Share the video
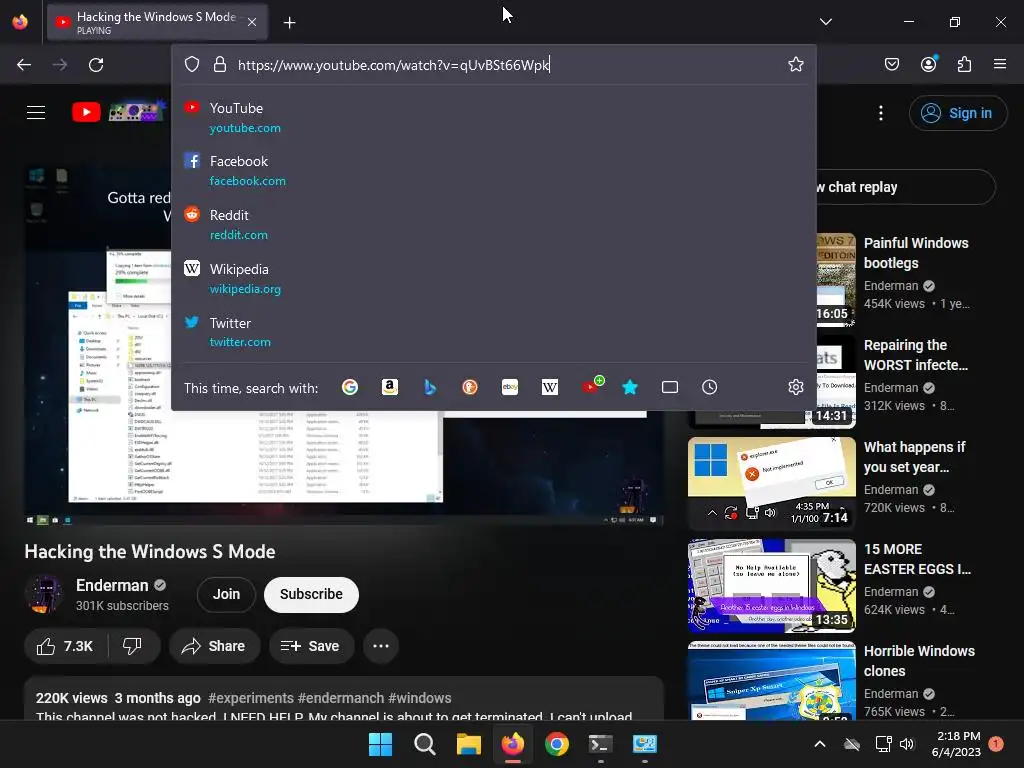The image size is (1024, 768). (x=214, y=646)
